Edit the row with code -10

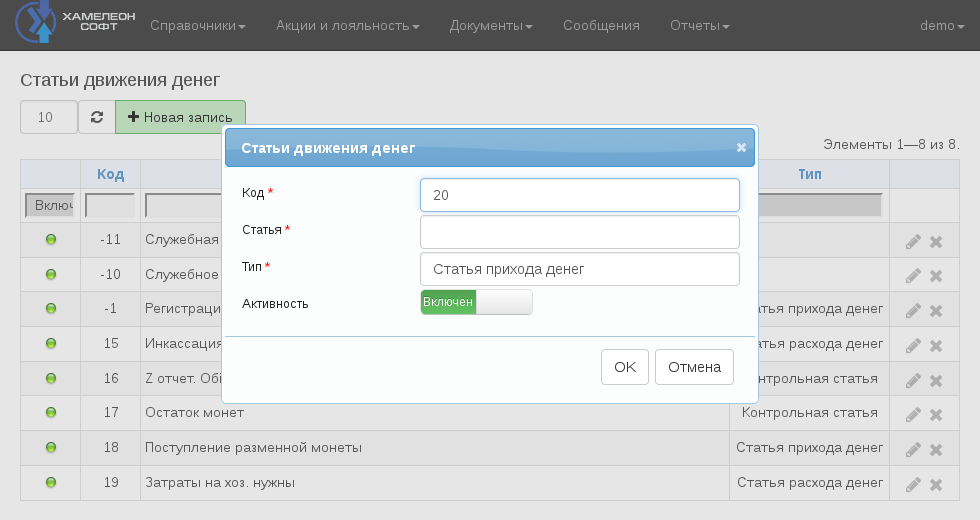pyautogui.click(x=913, y=276)
